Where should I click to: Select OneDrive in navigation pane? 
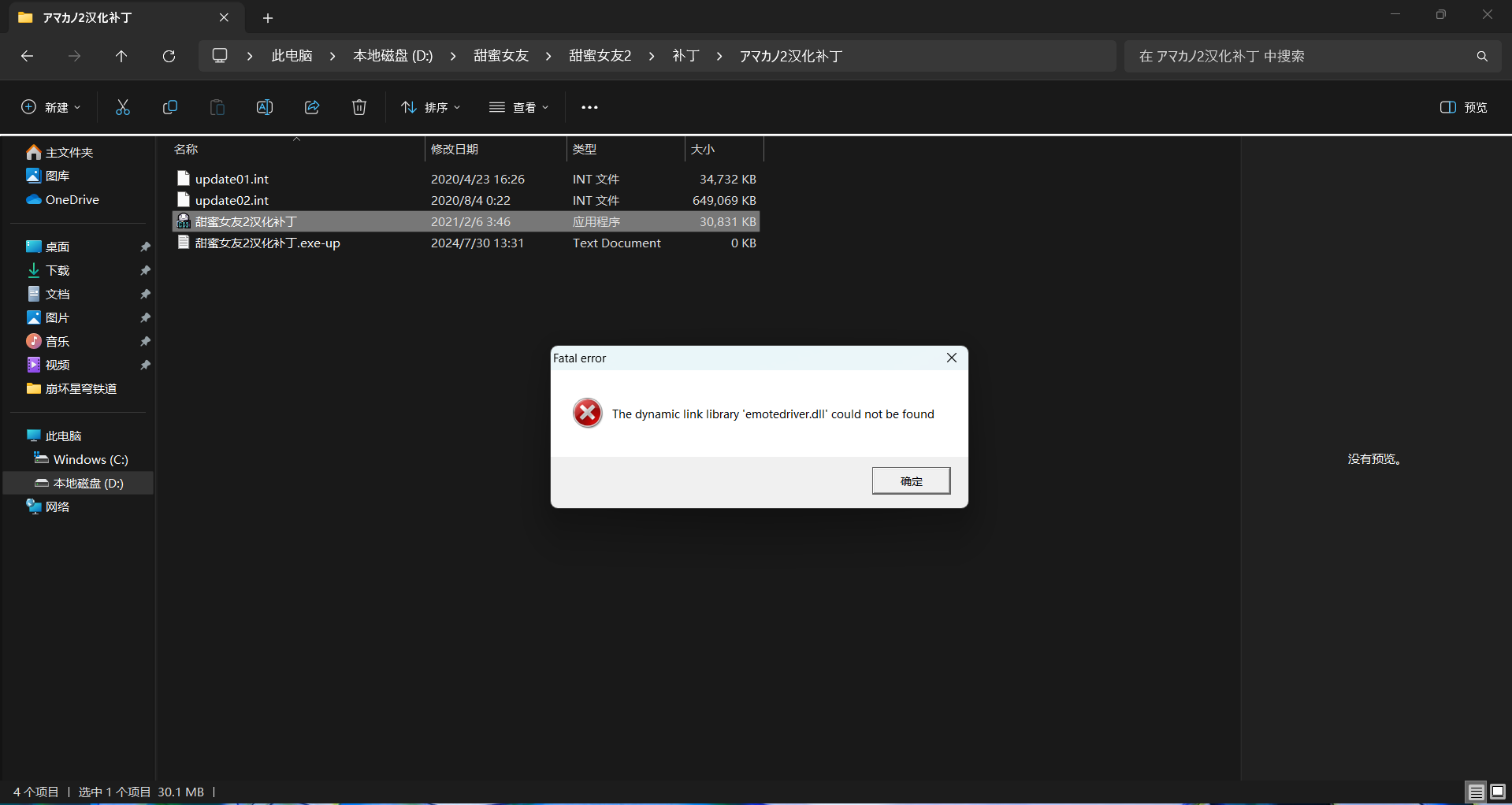63,199
